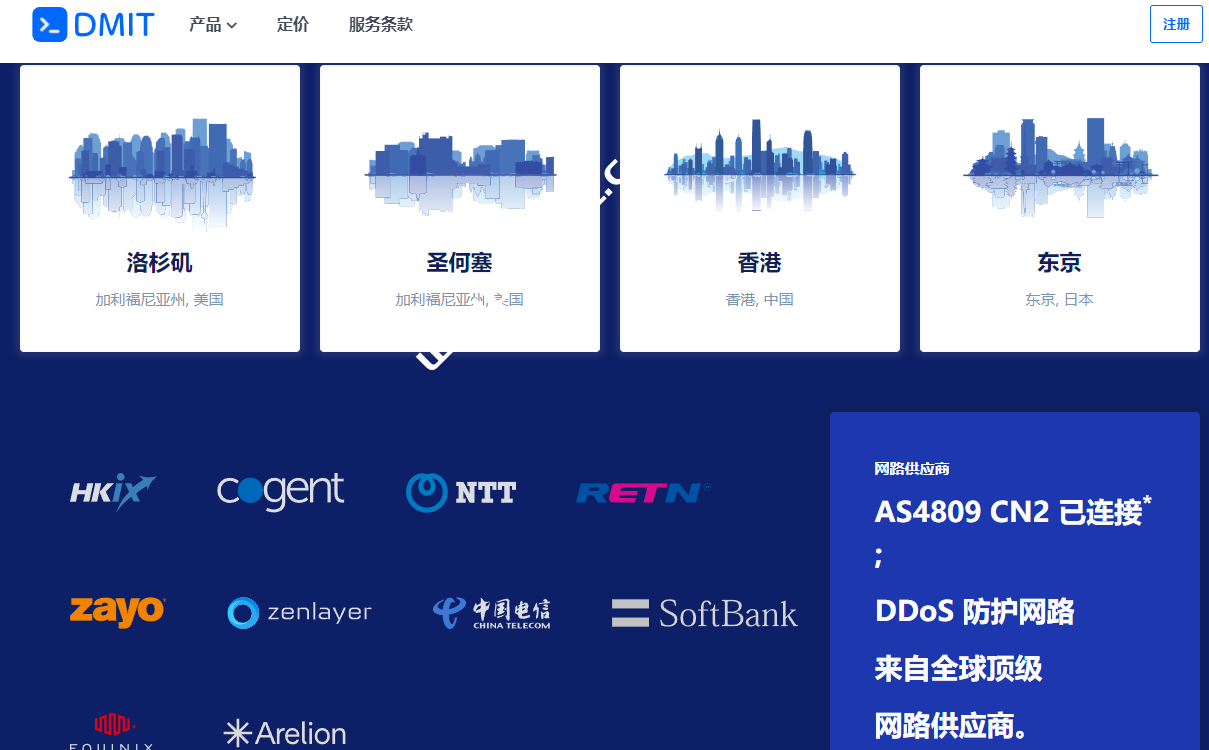Click the Zenlayer circular logo
Image resolution: width=1209 pixels, height=750 pixels.
(299, 612)
